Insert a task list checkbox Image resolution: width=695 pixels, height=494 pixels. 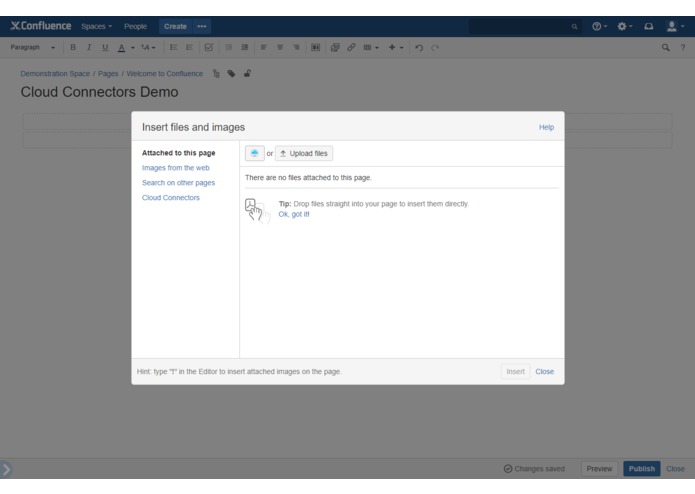(209, 47)
